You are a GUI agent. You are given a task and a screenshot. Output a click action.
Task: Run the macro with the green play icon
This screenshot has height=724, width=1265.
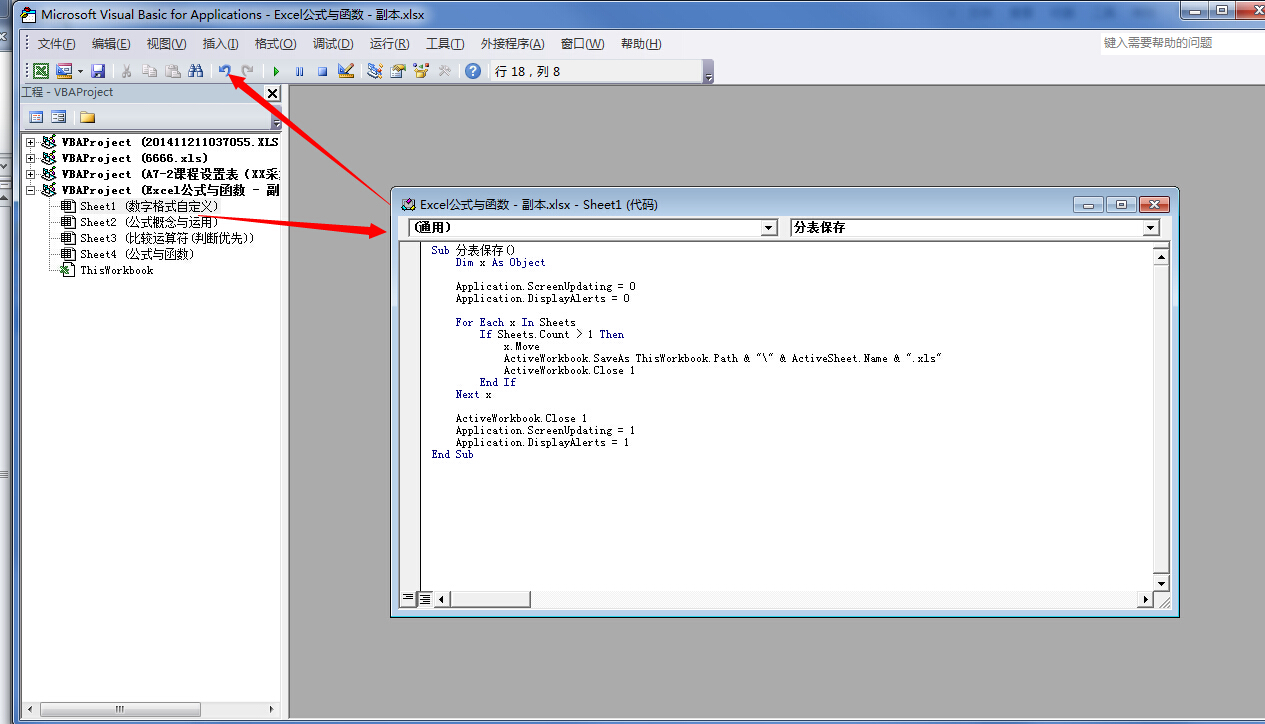[276, 71]
